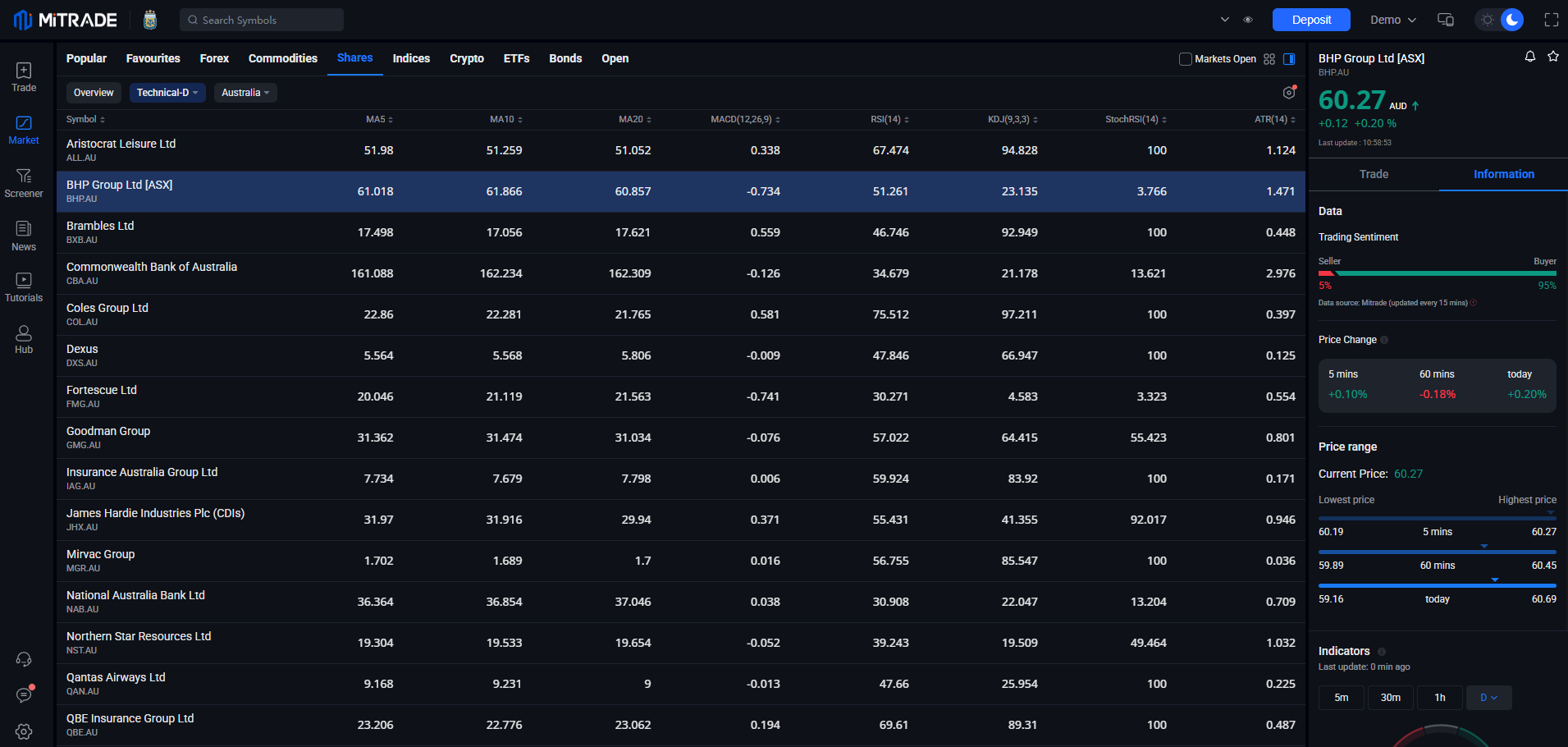Open the D interval dropdown
Screen dimensions: 1568x747
point(1489,698)
